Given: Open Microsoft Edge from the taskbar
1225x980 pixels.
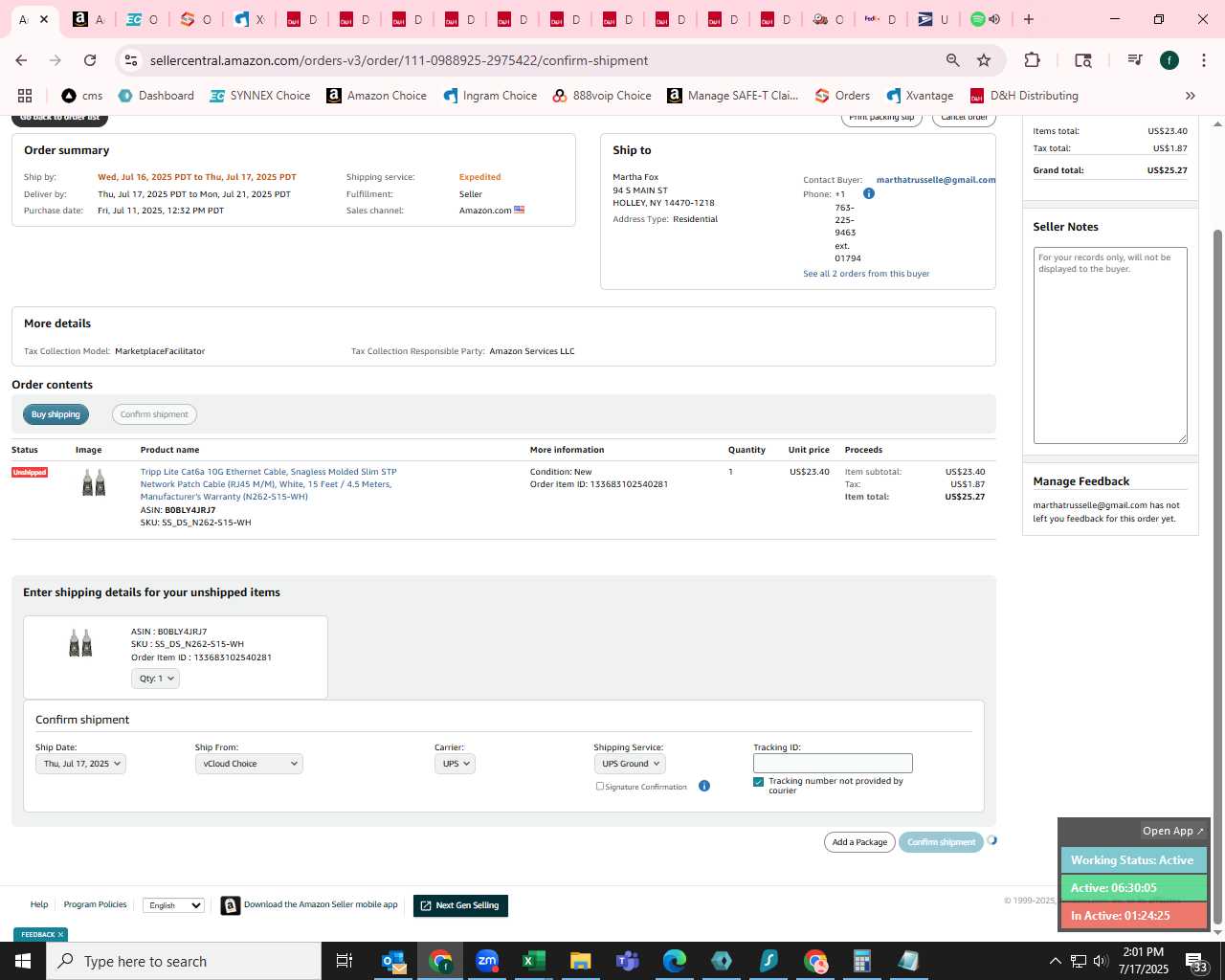Looking at the screenshot, I should [675, 961].
